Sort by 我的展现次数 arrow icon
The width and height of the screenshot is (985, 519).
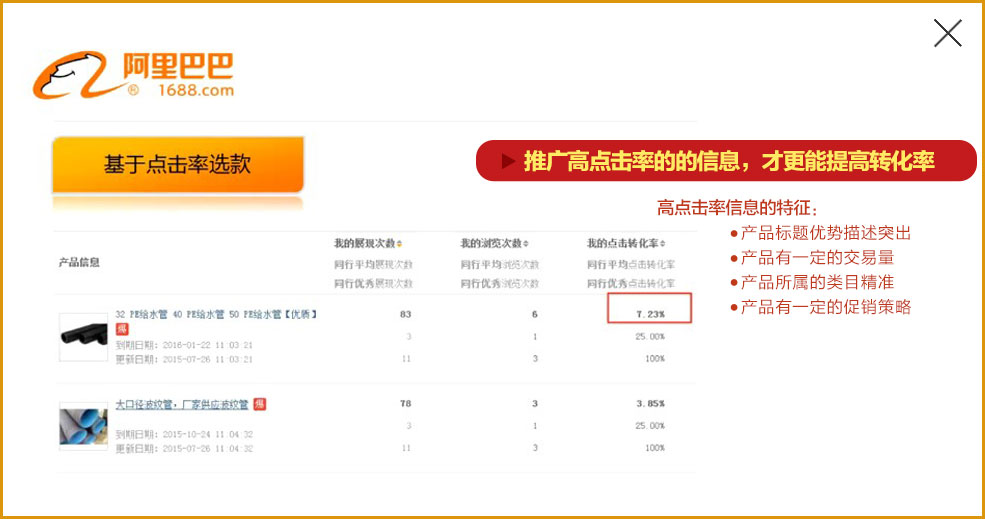[400, 244]
